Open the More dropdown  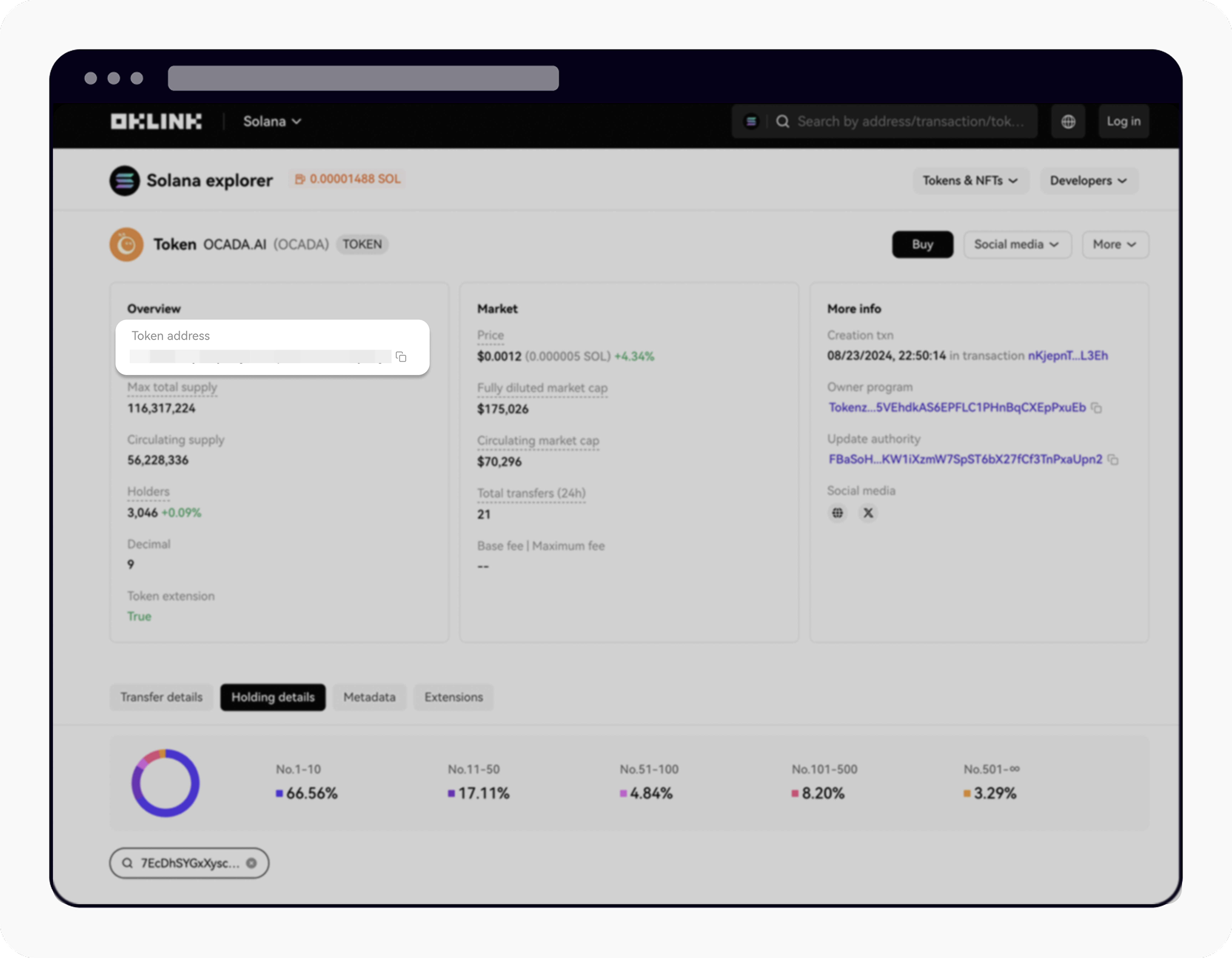click(1114, 244)
